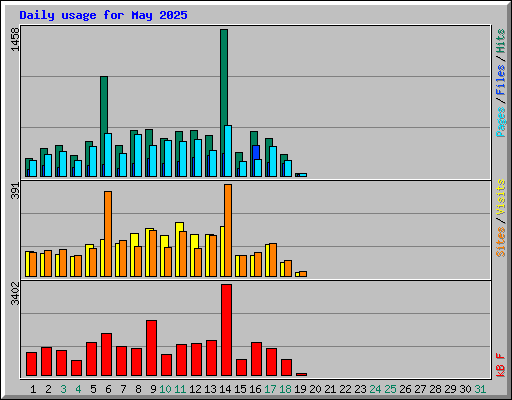
Task: Click the green day 4 weekend label
Action: (78, 389)
